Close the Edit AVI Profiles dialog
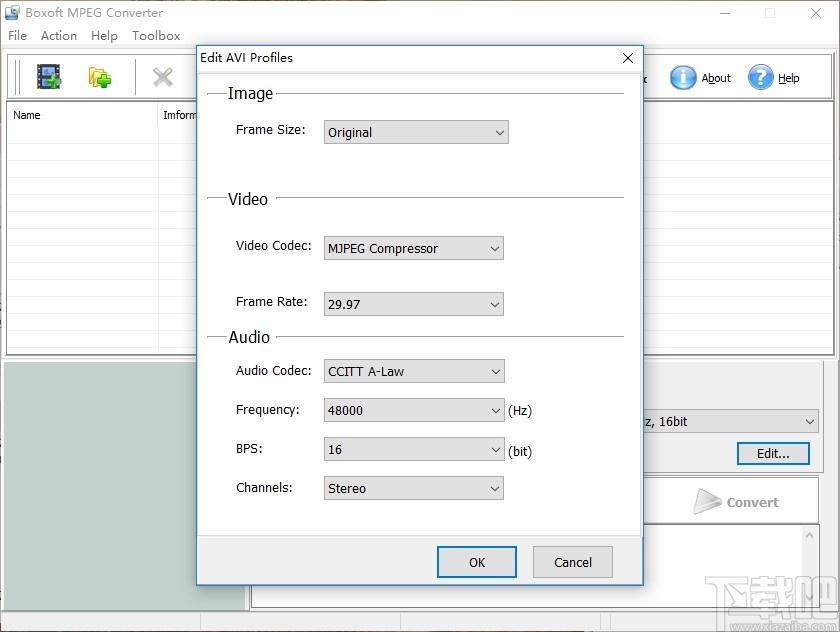Viewport: 840px width, 632px height. (628, 58)
